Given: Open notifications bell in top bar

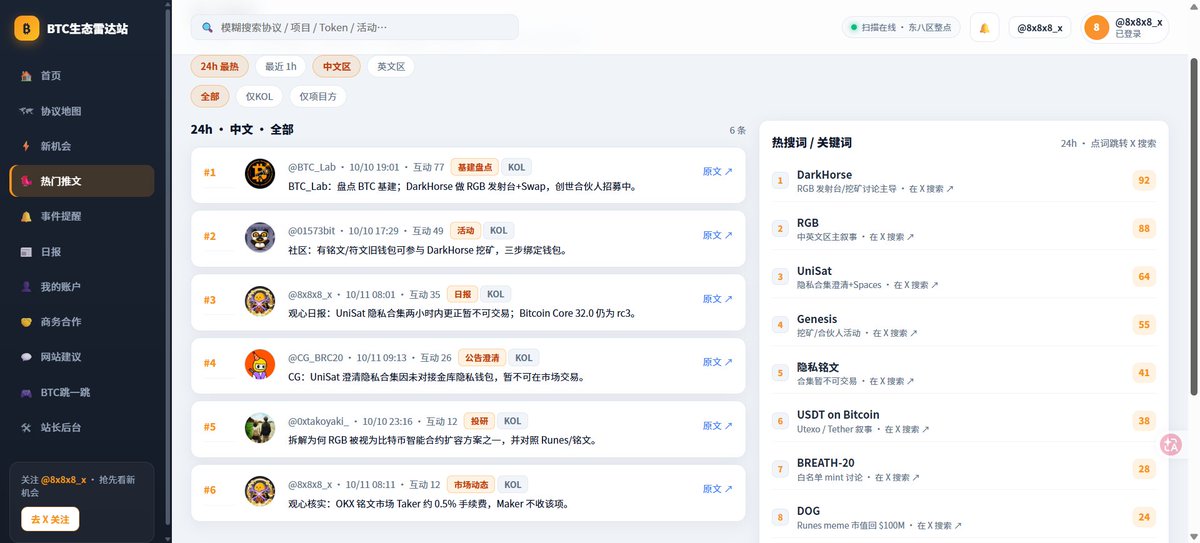Looking at the screenshot, I should tap(984, 27).
